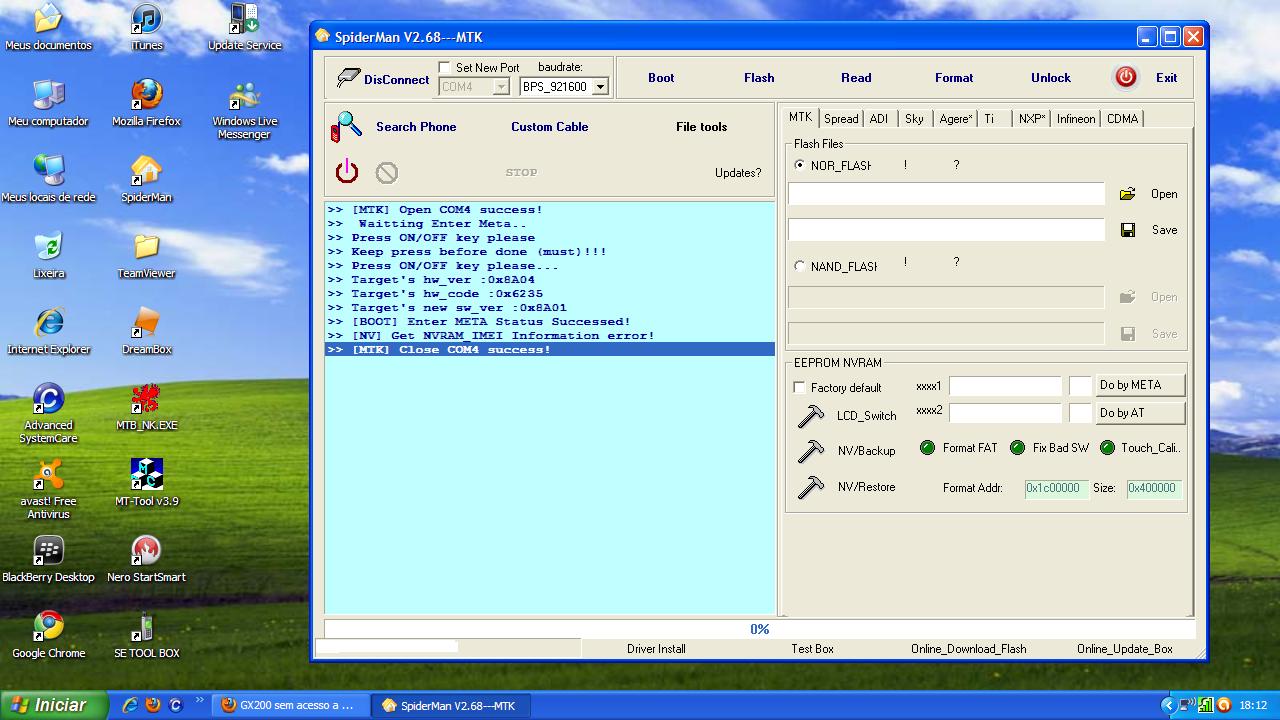The height and width of the screenshot is (720, 1280).
Task: Open the COM4 port dropdown
Action: pyautogui.click(x=501, y=87)
